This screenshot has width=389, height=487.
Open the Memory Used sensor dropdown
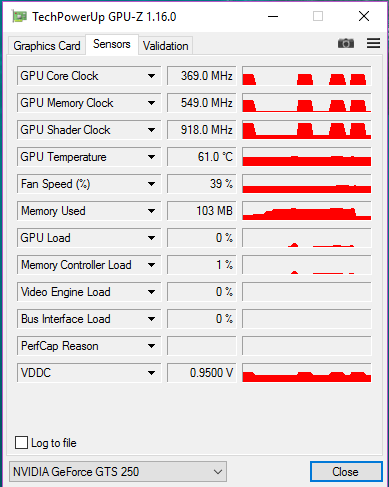tap(151, 211)
